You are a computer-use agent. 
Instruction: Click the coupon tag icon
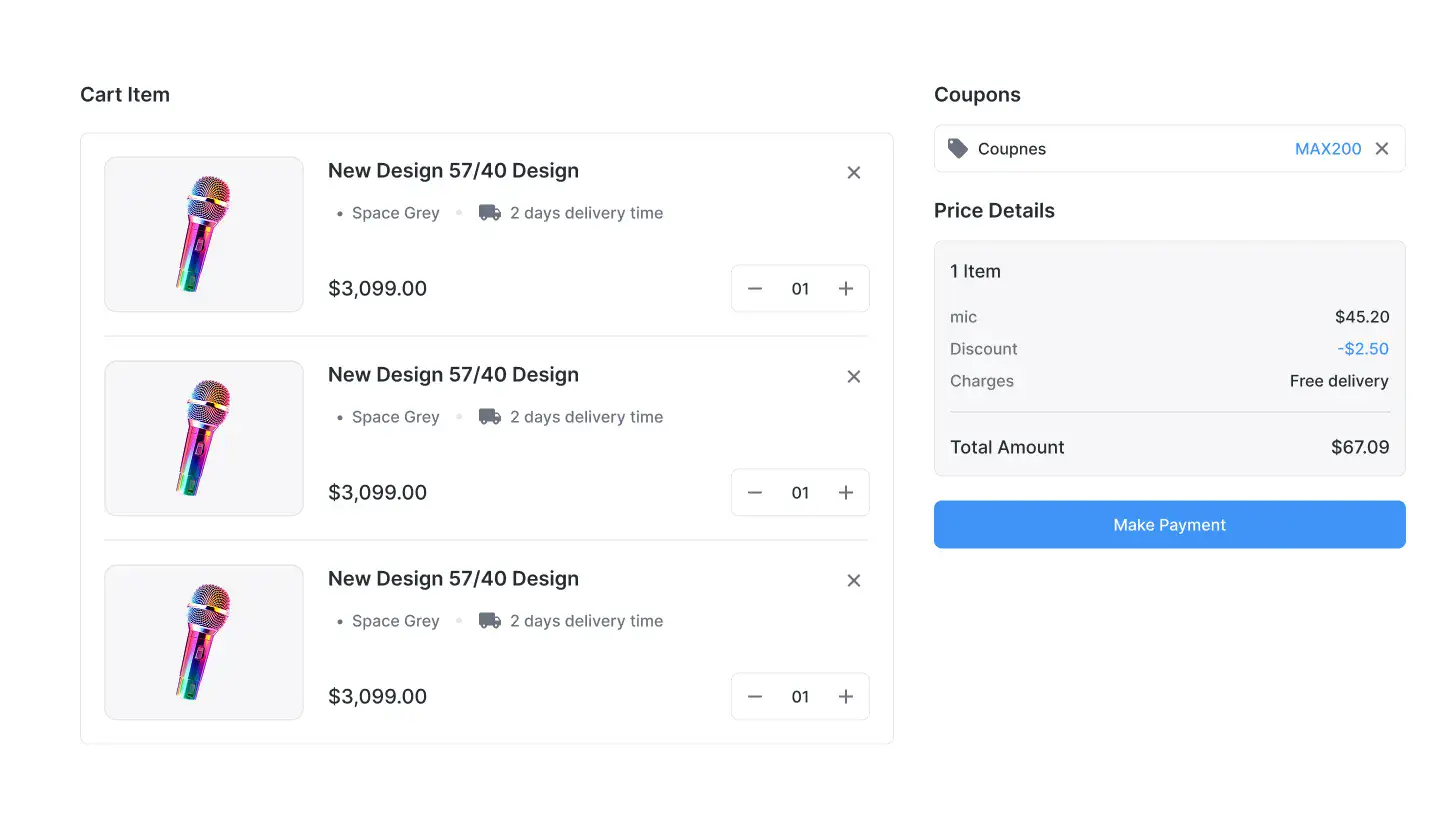(958, 149)
